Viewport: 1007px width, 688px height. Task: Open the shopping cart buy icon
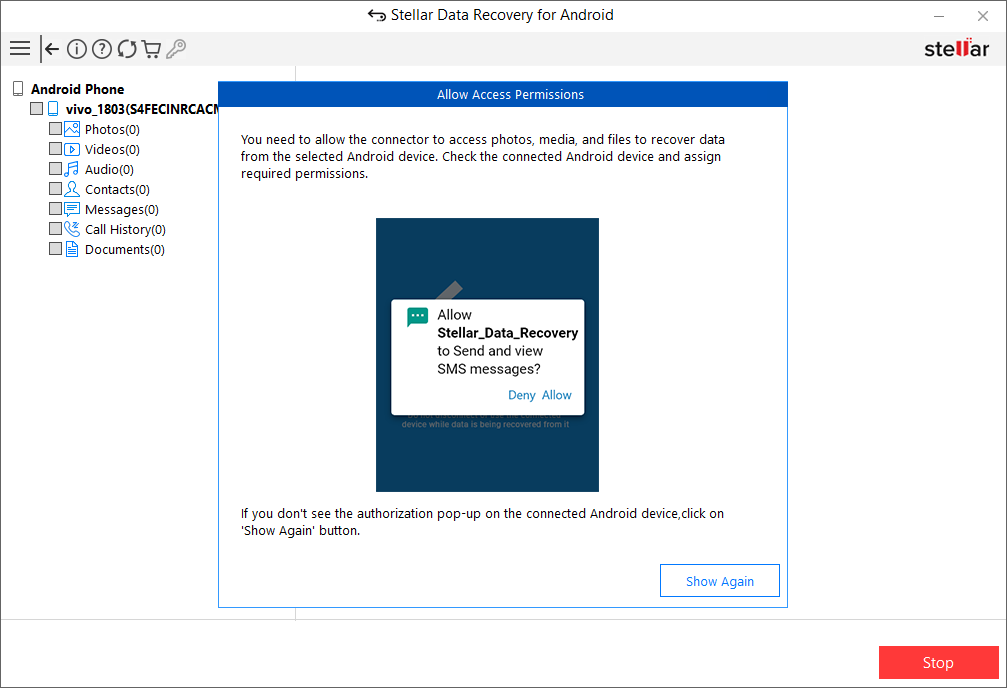coord(151,49)
